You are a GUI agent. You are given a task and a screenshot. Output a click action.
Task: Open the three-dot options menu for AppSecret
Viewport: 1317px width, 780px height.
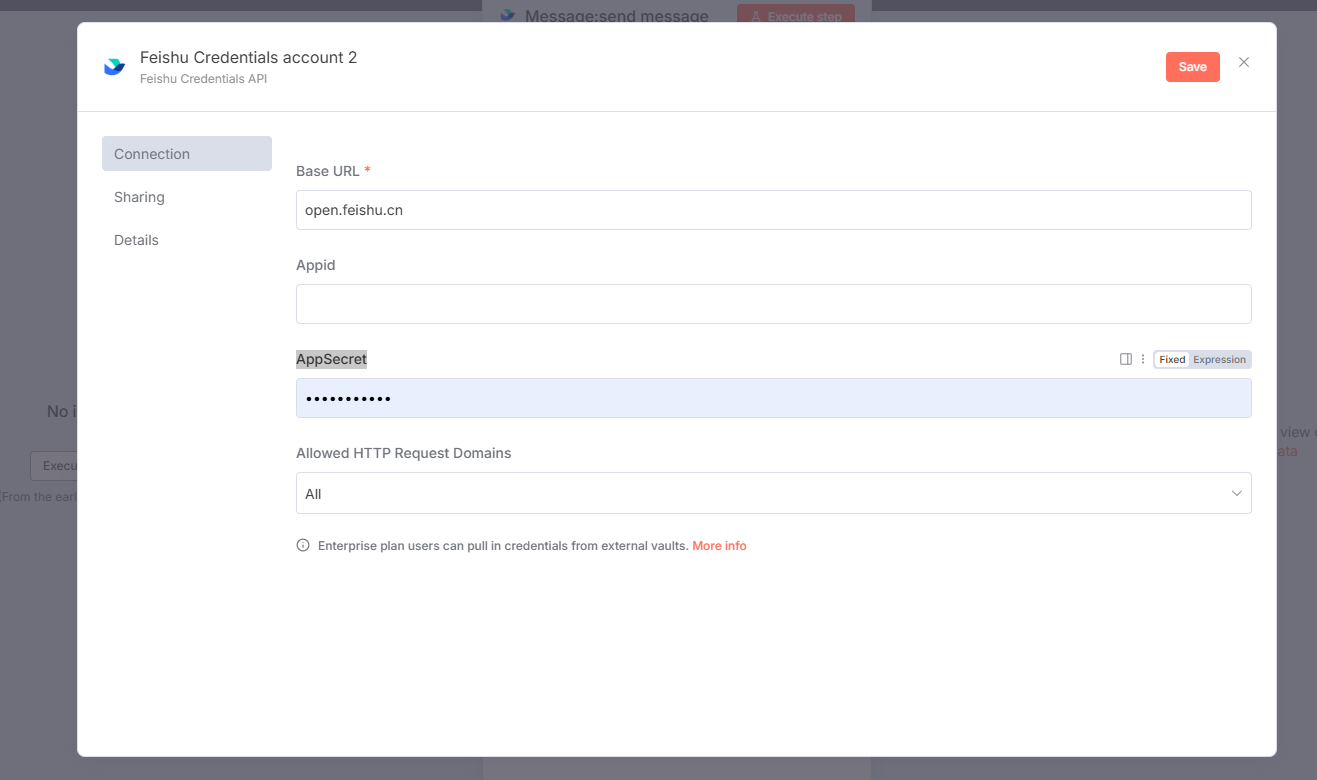click(x=1143, y=359)
